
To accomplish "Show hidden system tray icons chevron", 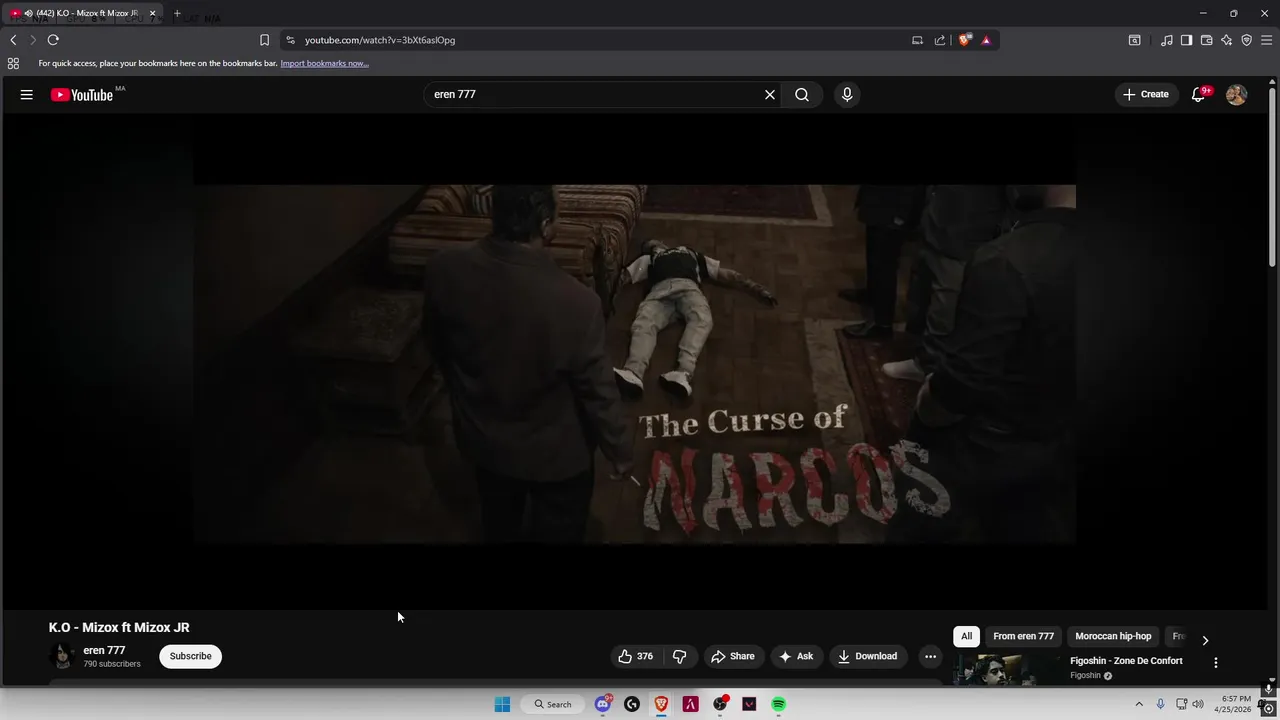I will point(1138,704).
